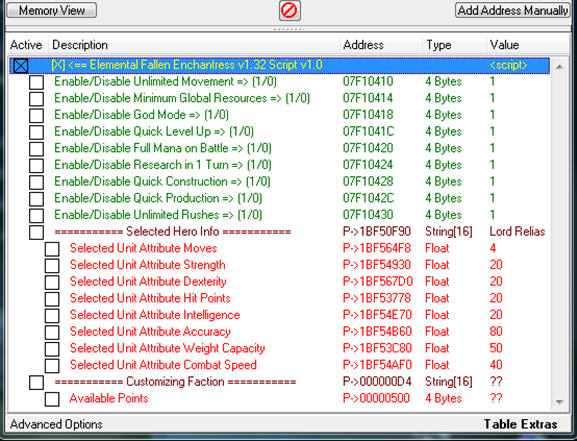Screen dimensions: 577x441
Task: Open Table Extras
Action: pos(520,424)
